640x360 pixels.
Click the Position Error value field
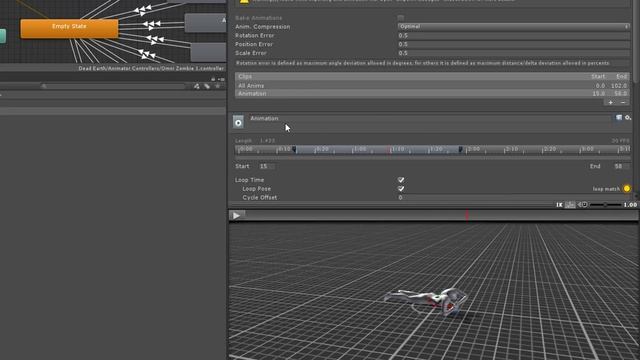513,44
